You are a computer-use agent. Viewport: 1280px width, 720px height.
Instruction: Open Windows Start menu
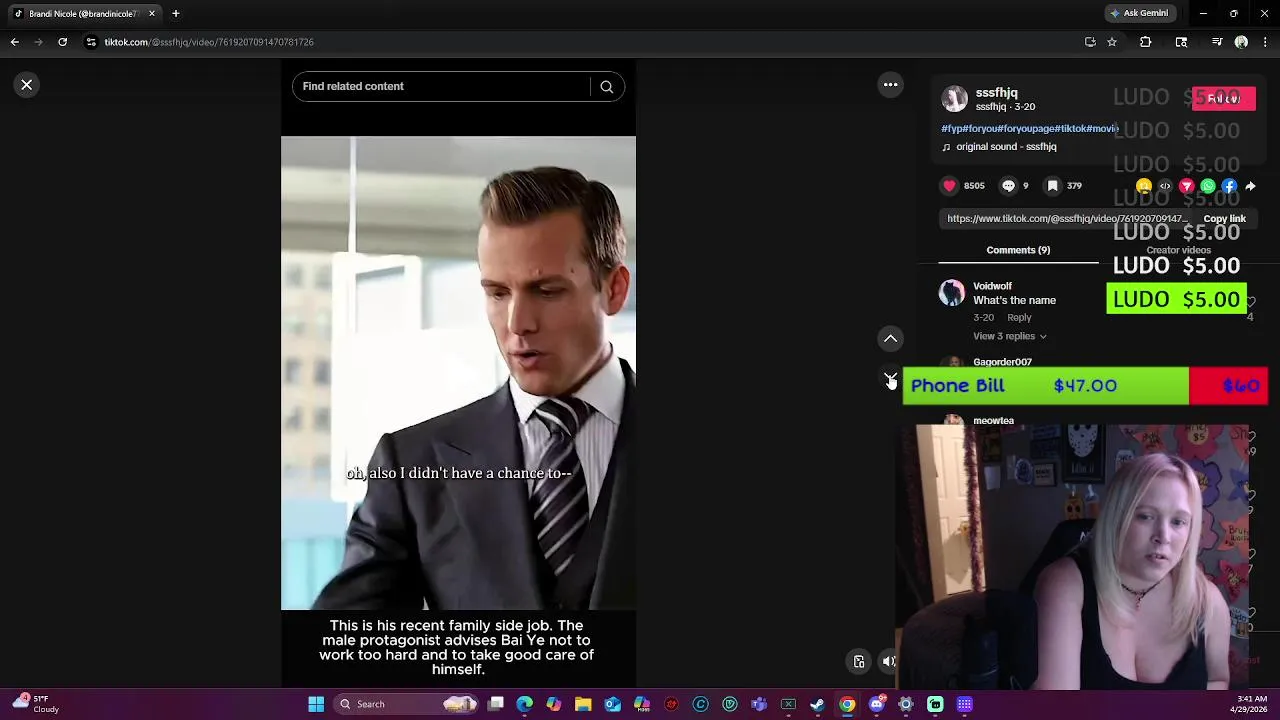click(316, 704)
